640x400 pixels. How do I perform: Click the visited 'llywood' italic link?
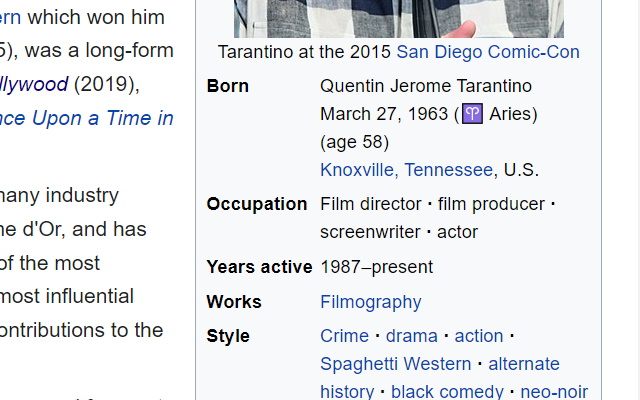34,84
